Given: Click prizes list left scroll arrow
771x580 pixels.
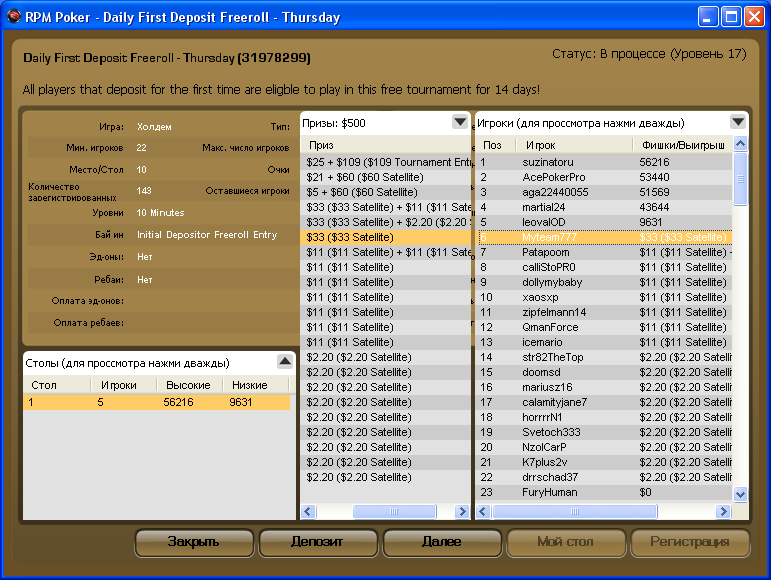Looking at the screenshot, I should [308, 511].
